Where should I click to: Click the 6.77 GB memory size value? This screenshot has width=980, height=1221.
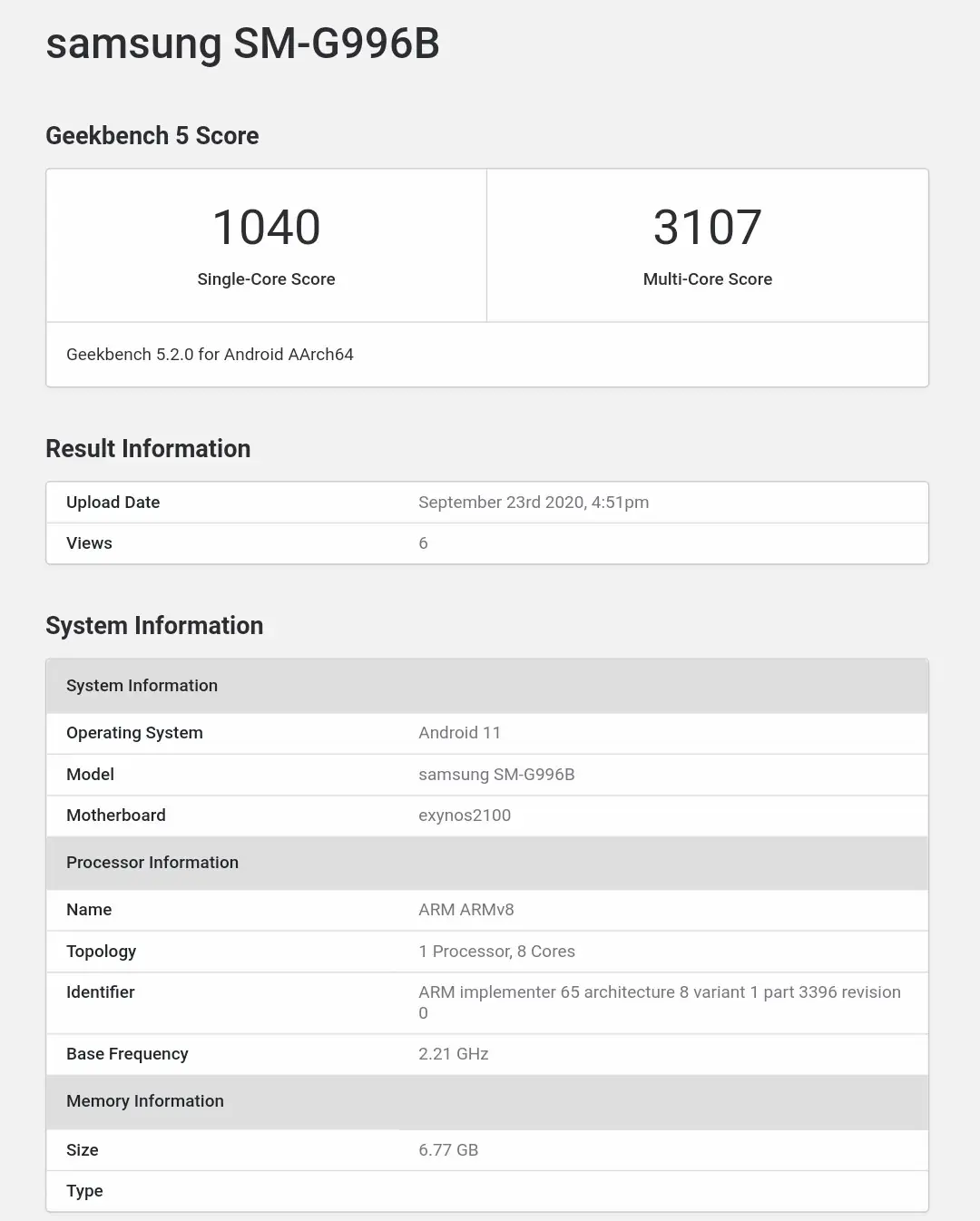point(448,1150)
